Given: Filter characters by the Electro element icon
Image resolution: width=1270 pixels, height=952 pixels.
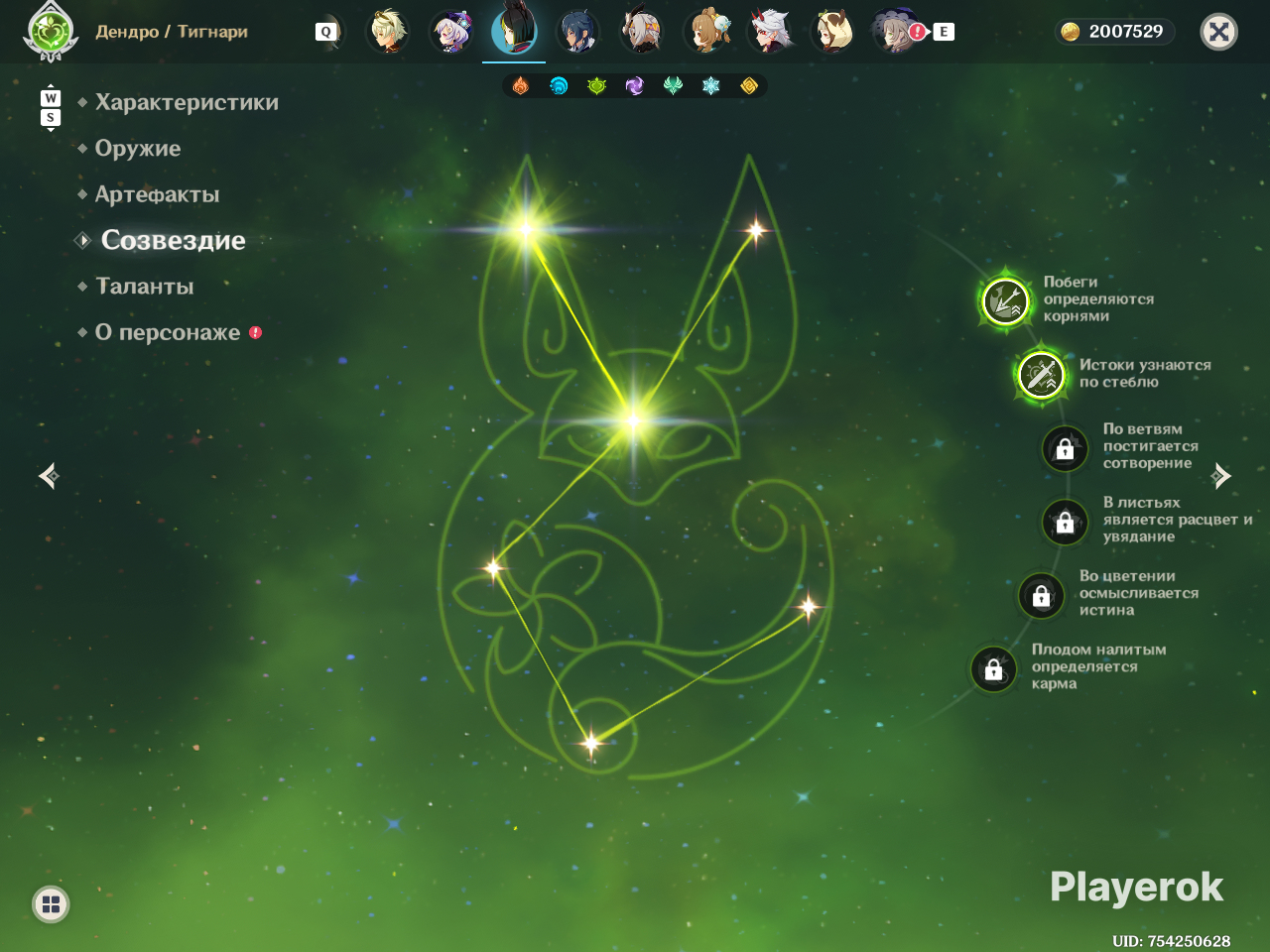Looking at the screenshot, I should click(635, 86).
